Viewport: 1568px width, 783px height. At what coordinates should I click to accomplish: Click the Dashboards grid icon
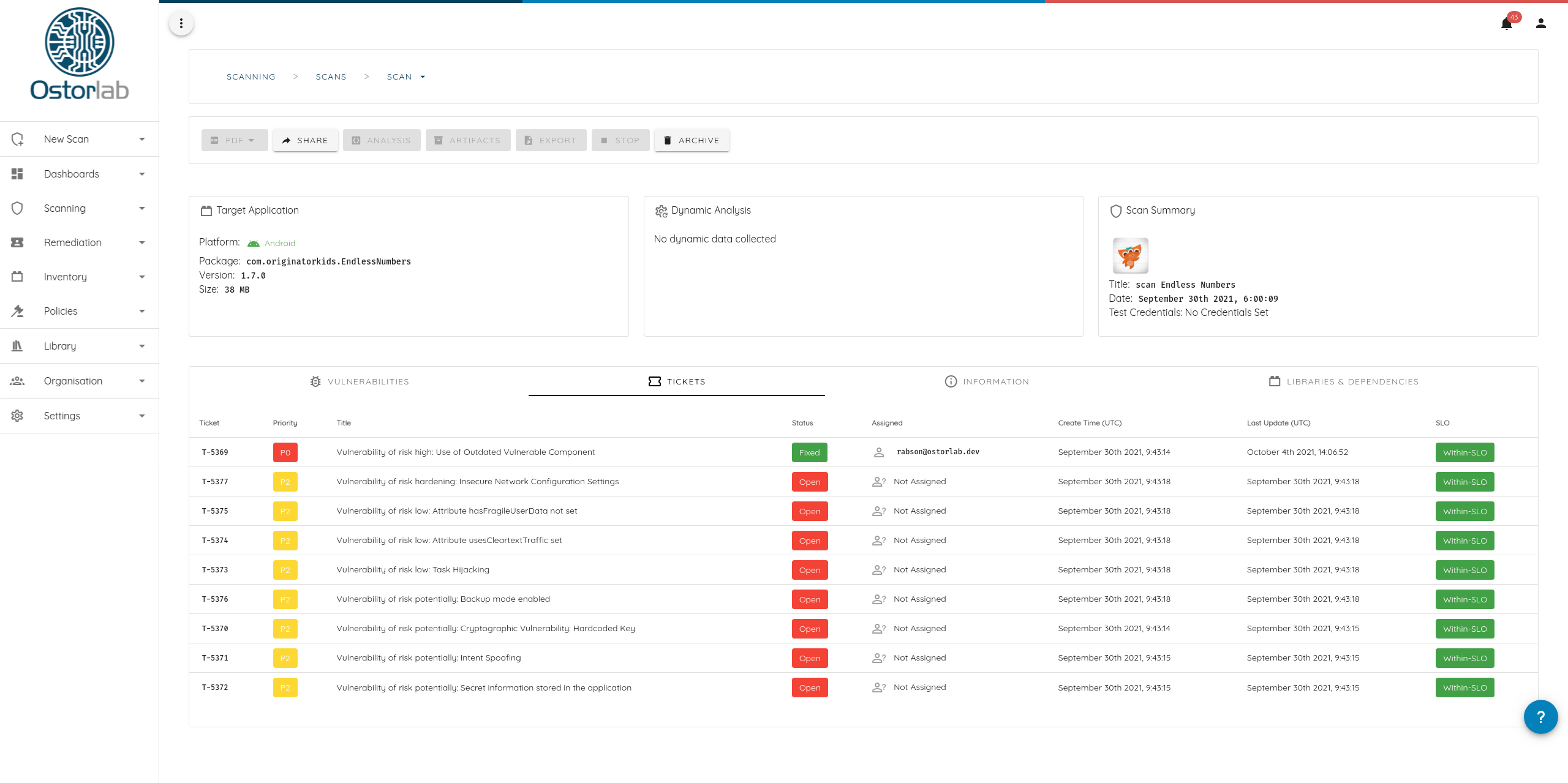tap(17, 174)
